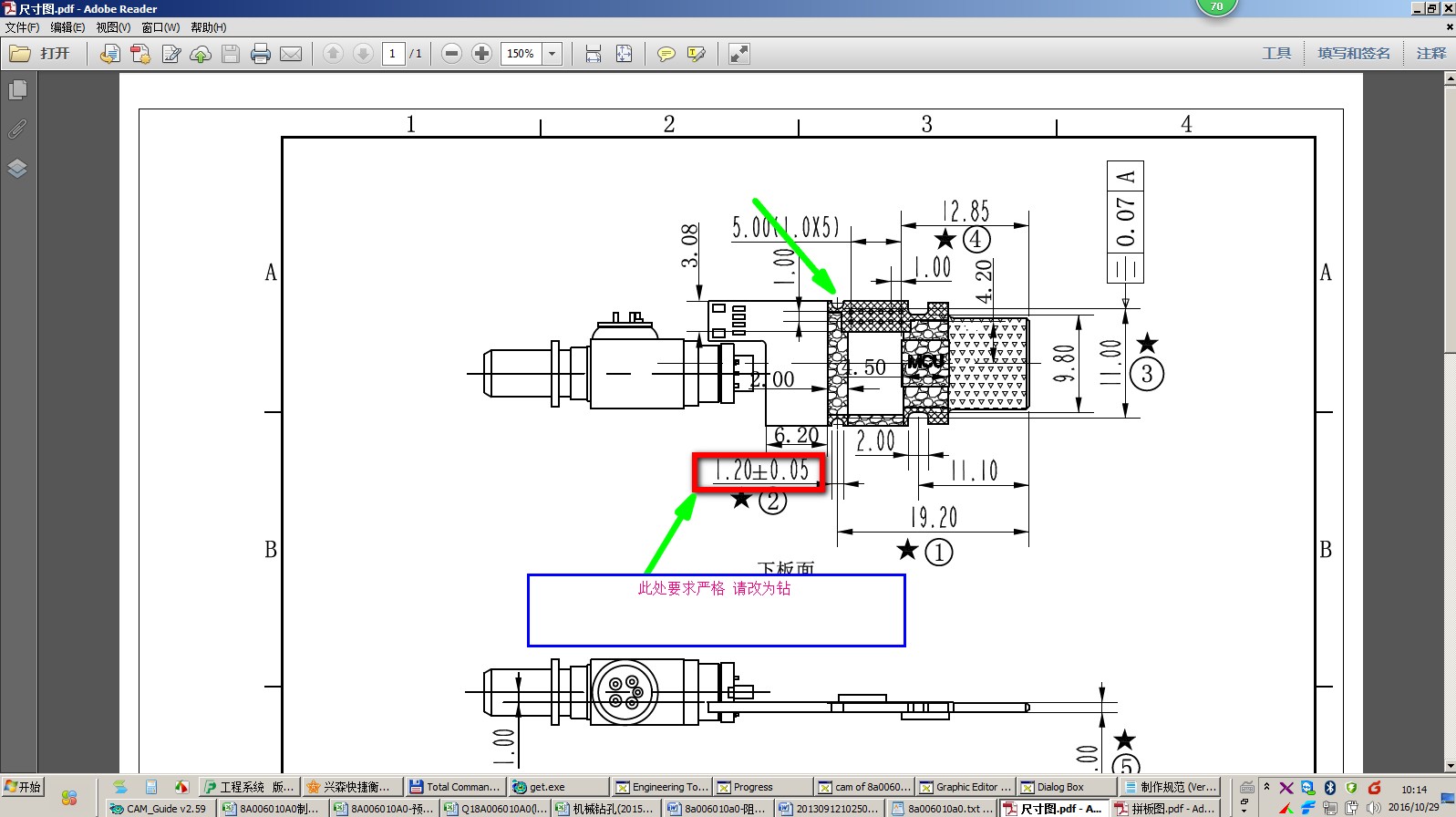Screen dimensions: 1456x817
Task: Switch to Engineering To... taskbar window
Action: [x=661, y=787]
